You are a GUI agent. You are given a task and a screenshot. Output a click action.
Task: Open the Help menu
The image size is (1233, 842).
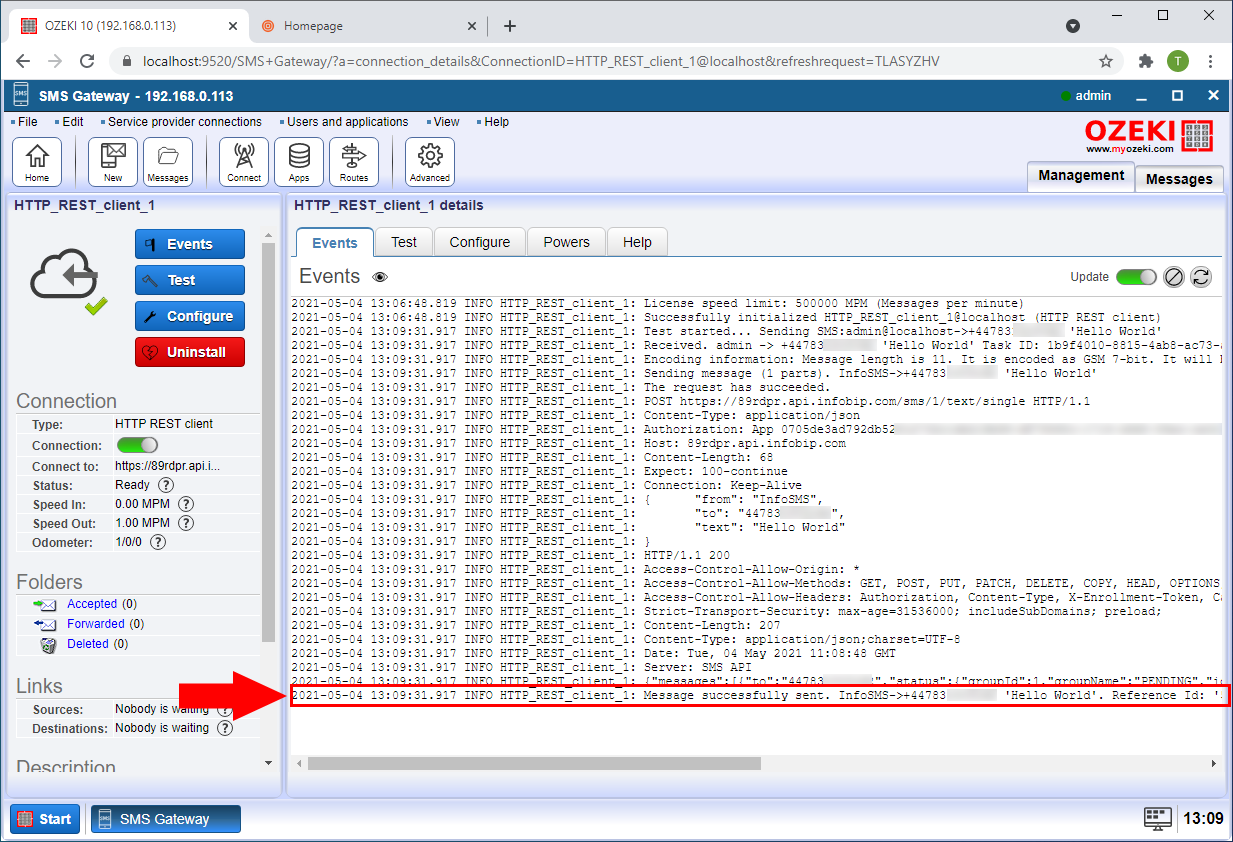coord(496,122)
